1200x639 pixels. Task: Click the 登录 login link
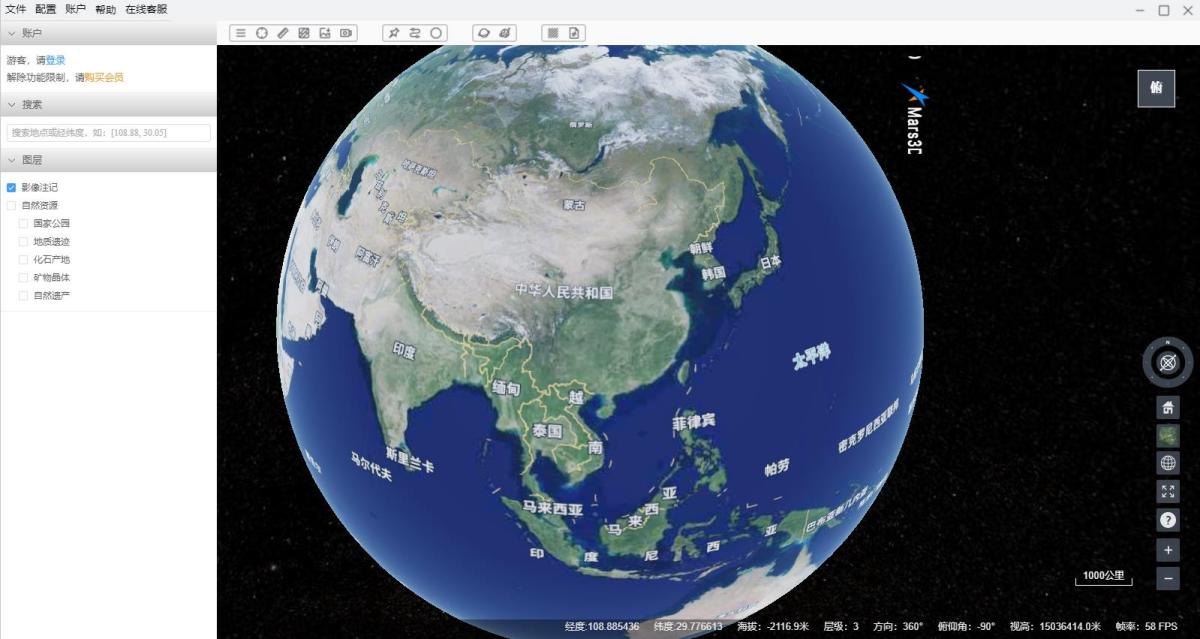pos(56,60)
